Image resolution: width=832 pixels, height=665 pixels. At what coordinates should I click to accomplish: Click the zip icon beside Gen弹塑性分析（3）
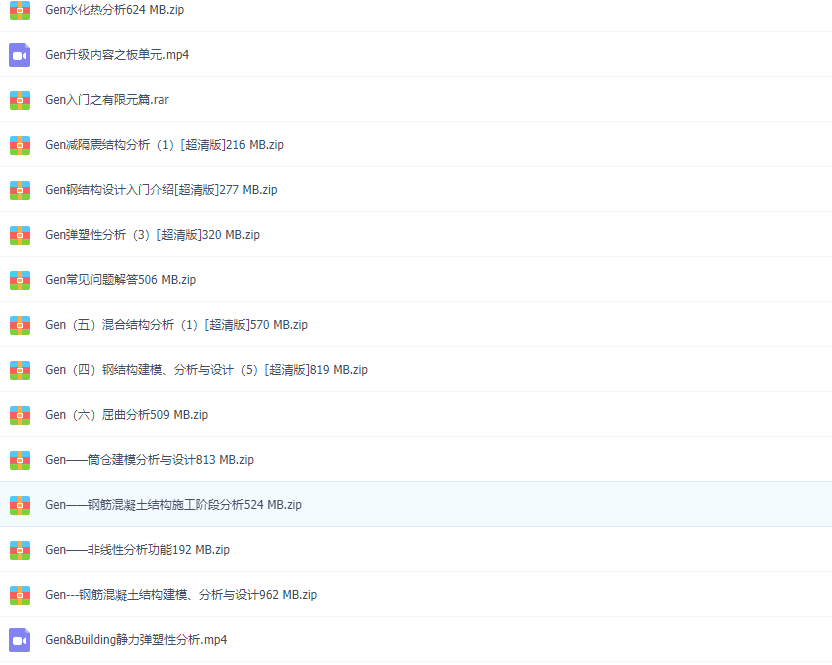point(19,235)
